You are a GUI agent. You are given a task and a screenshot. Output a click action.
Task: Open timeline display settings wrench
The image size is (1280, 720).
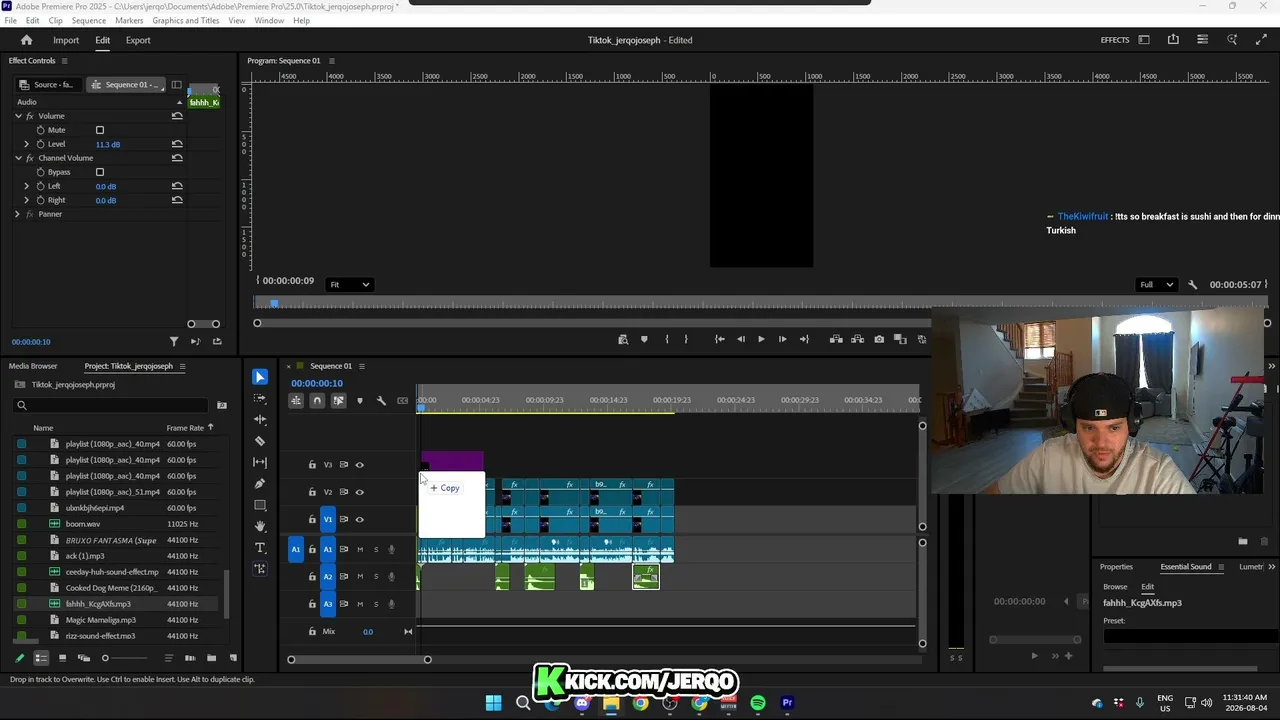(381, 401)
